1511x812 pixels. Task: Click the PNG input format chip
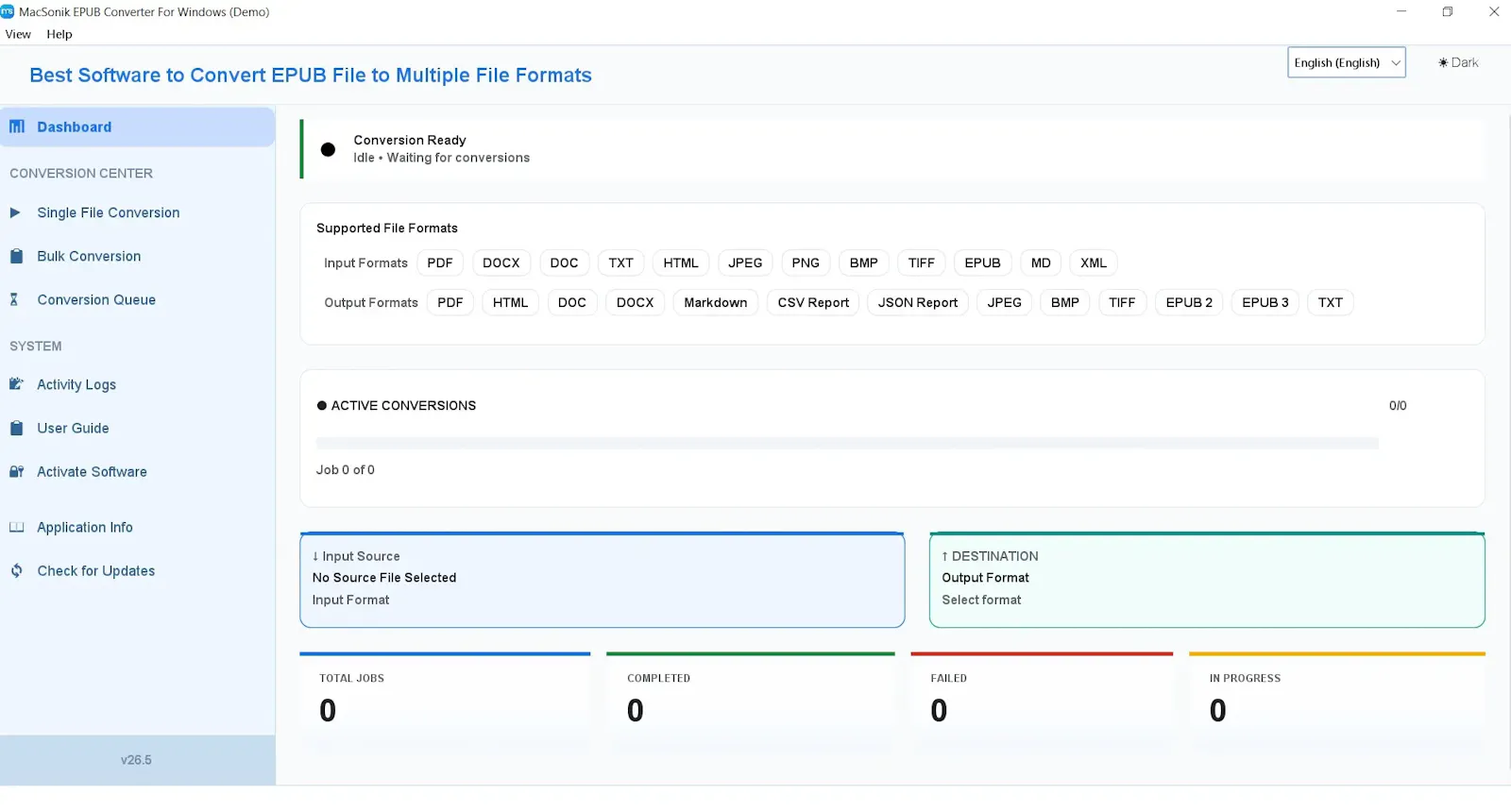pyautogui.click(x=806, y=262)
